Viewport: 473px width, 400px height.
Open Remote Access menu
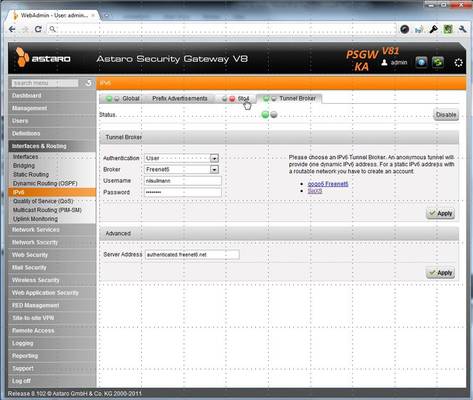52,331
